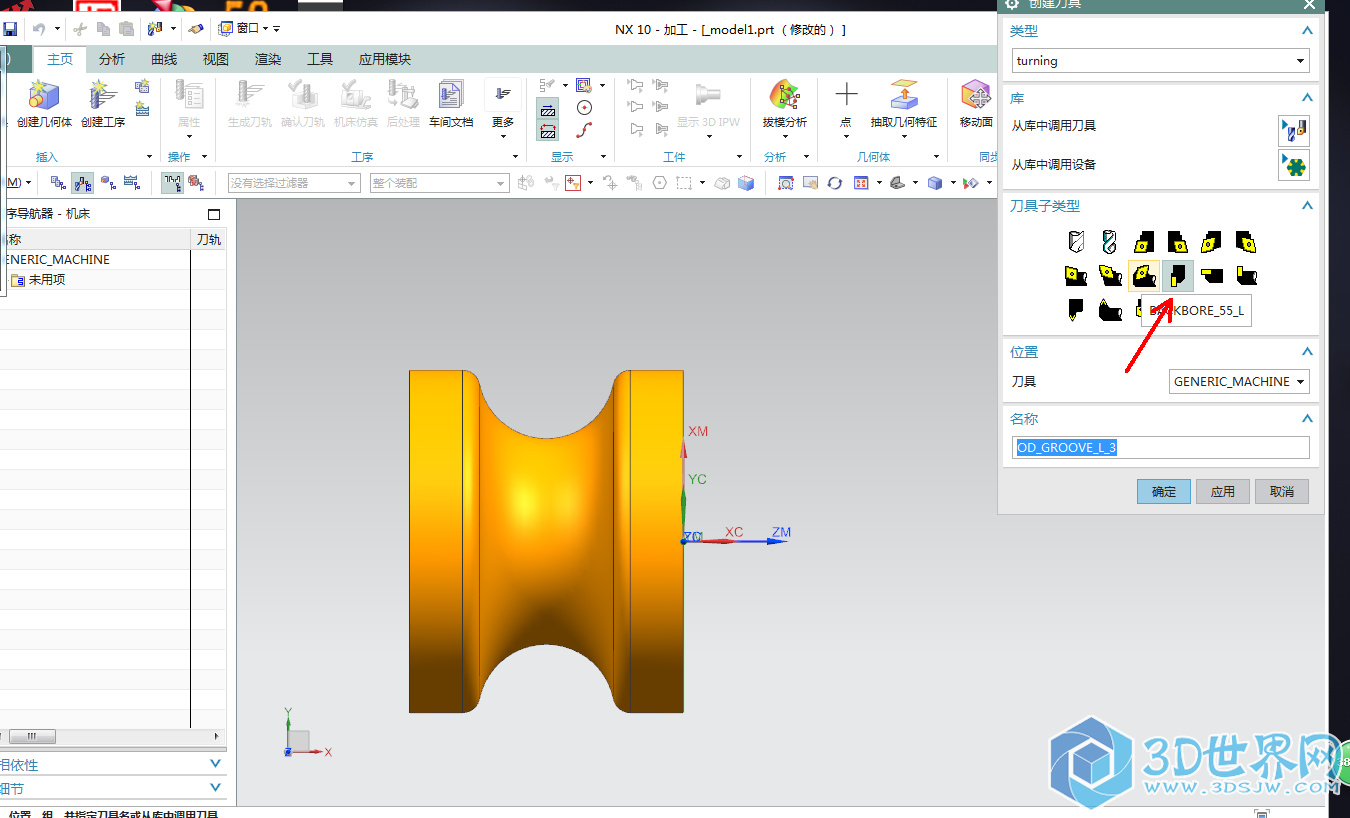The image size is (1350, 818).
Task: Toggle the highlighted red toolpath icon in navigator toolbar
Action: (173, 183)
